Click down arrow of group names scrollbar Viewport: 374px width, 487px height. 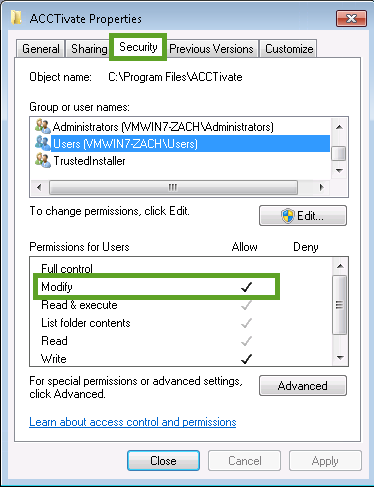point(339,171)
